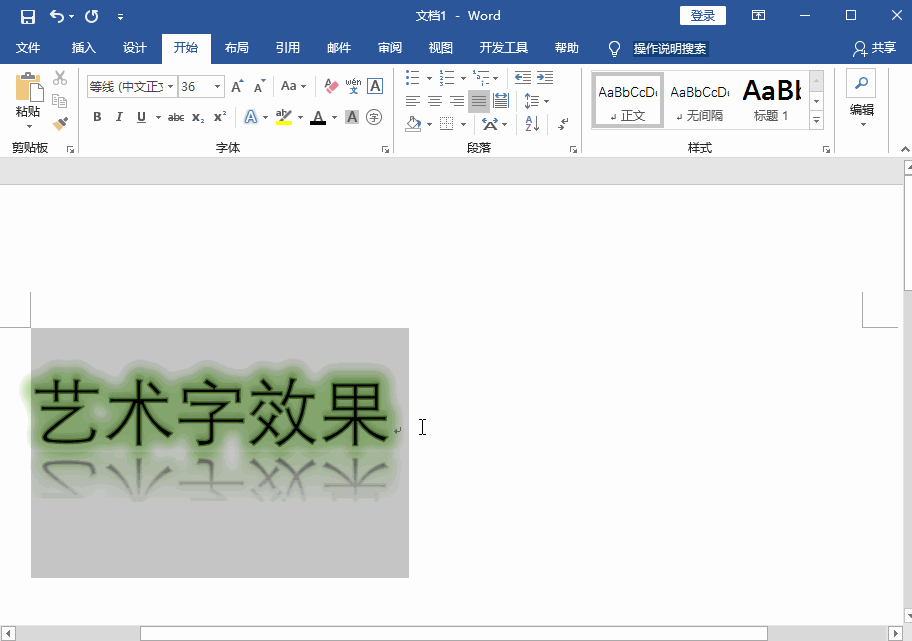912x641 pixels.
Task: Apply strikethrough formatting
Action: pos(175,115)
